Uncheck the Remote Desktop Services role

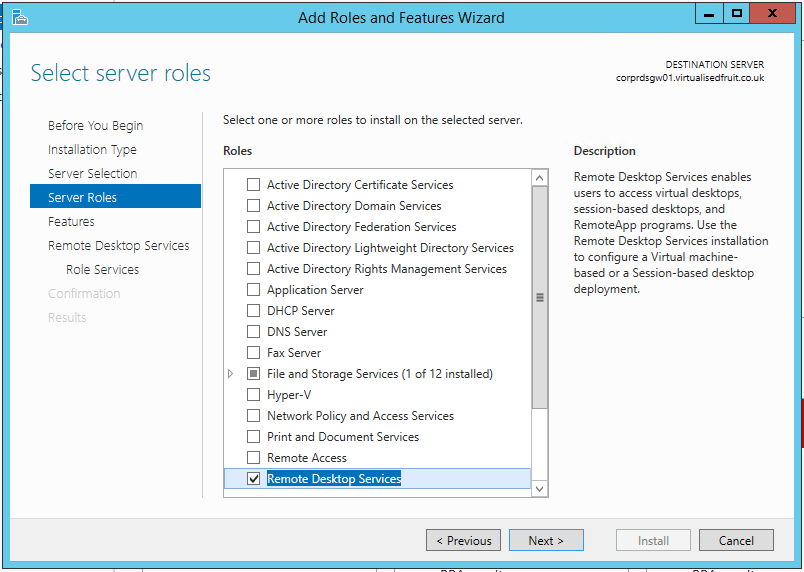coord(253,479)
